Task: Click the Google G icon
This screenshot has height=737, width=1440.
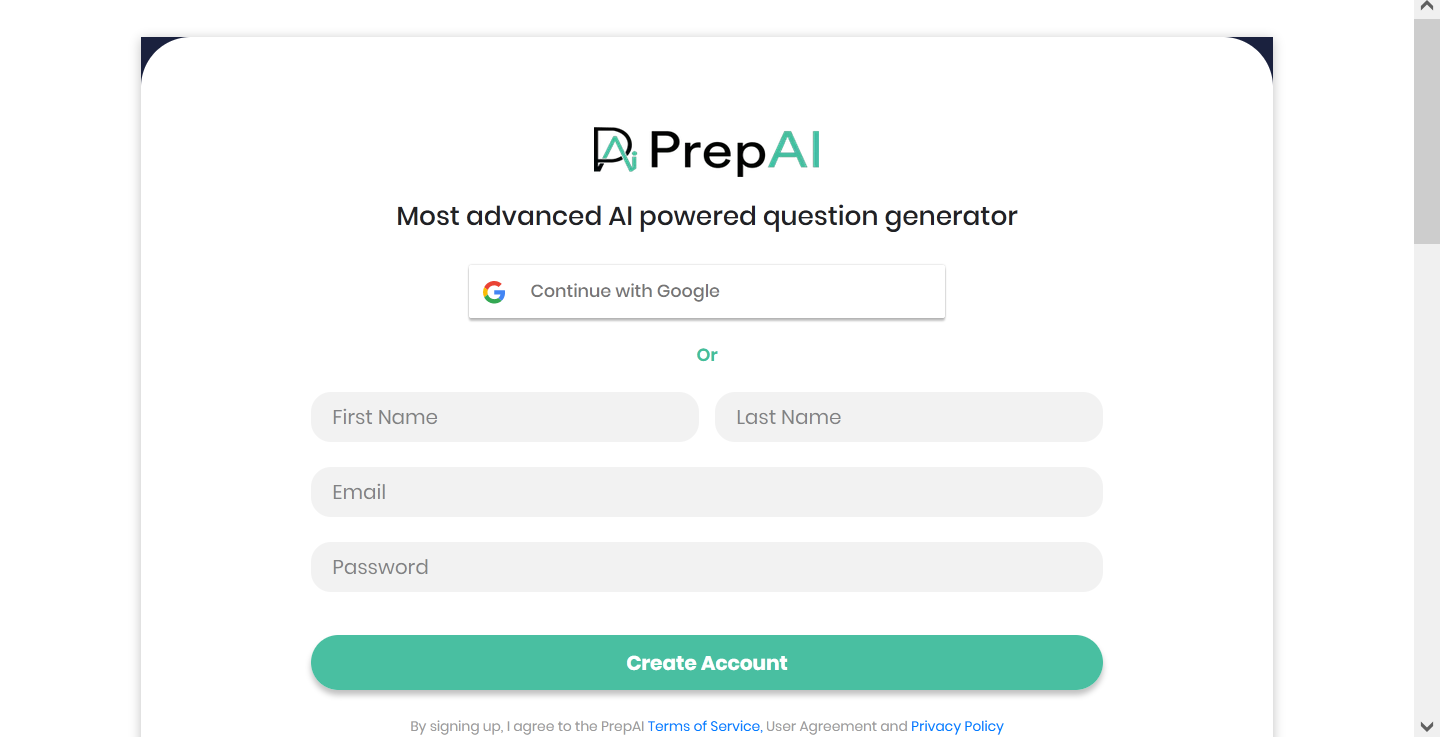Action: pyautogui.click(x=495, y=291)
